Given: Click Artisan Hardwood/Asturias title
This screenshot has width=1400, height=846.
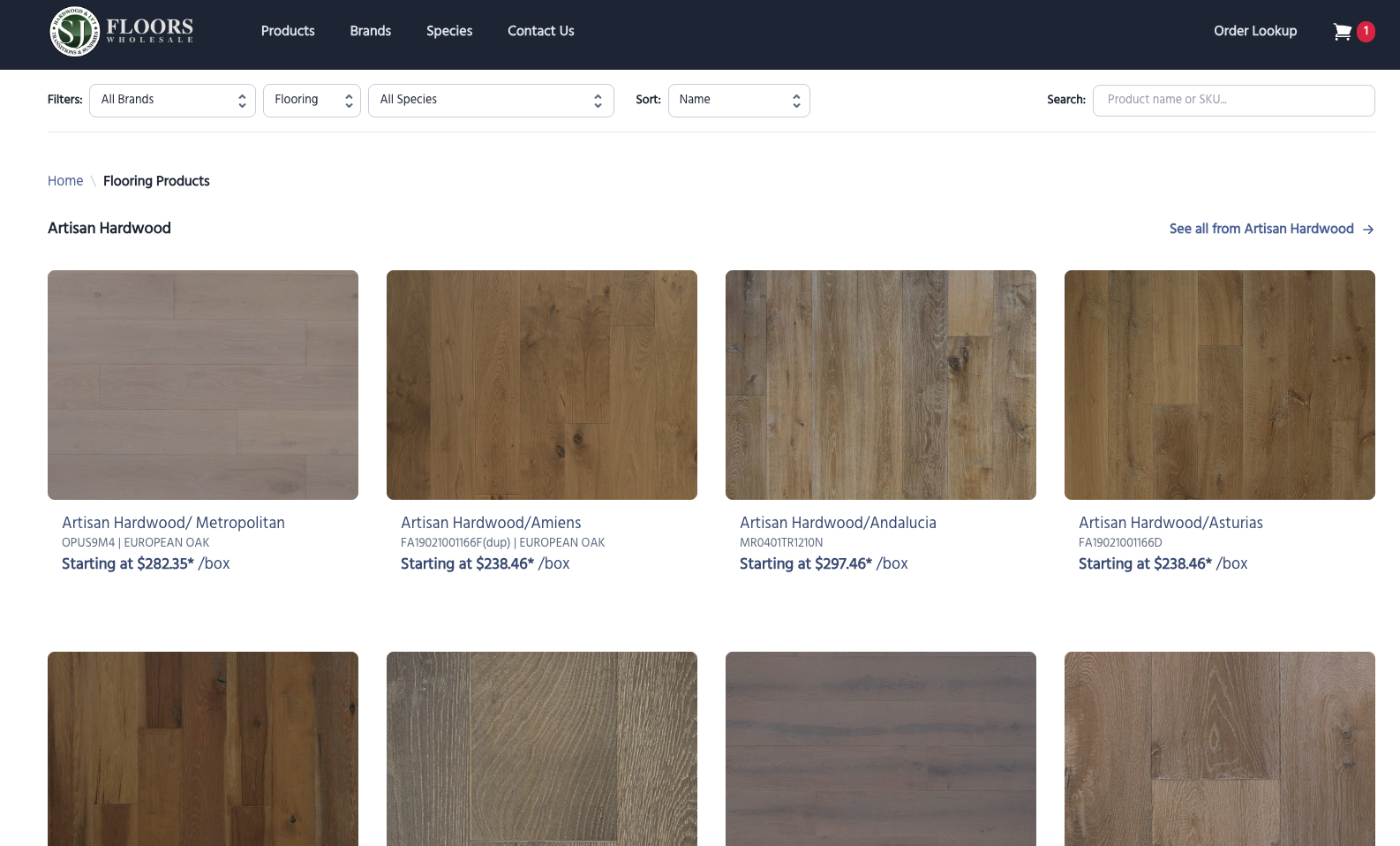Looking at the screenshot, I should [1170, 523].
